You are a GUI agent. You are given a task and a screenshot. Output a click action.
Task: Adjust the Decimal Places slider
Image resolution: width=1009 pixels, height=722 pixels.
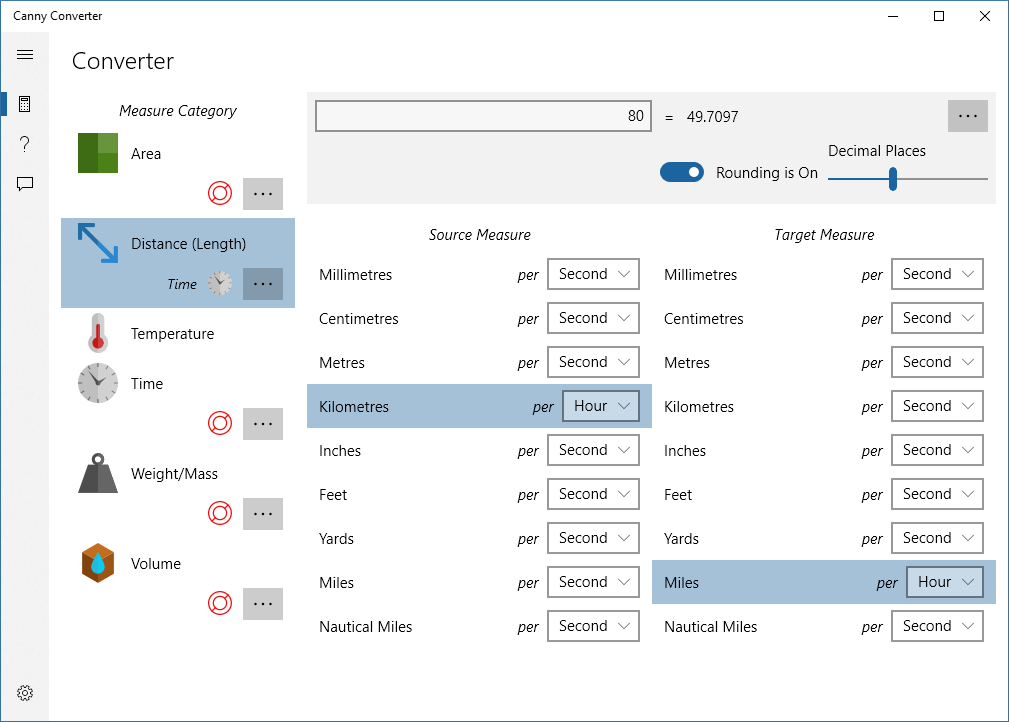(x=893, y=179)
